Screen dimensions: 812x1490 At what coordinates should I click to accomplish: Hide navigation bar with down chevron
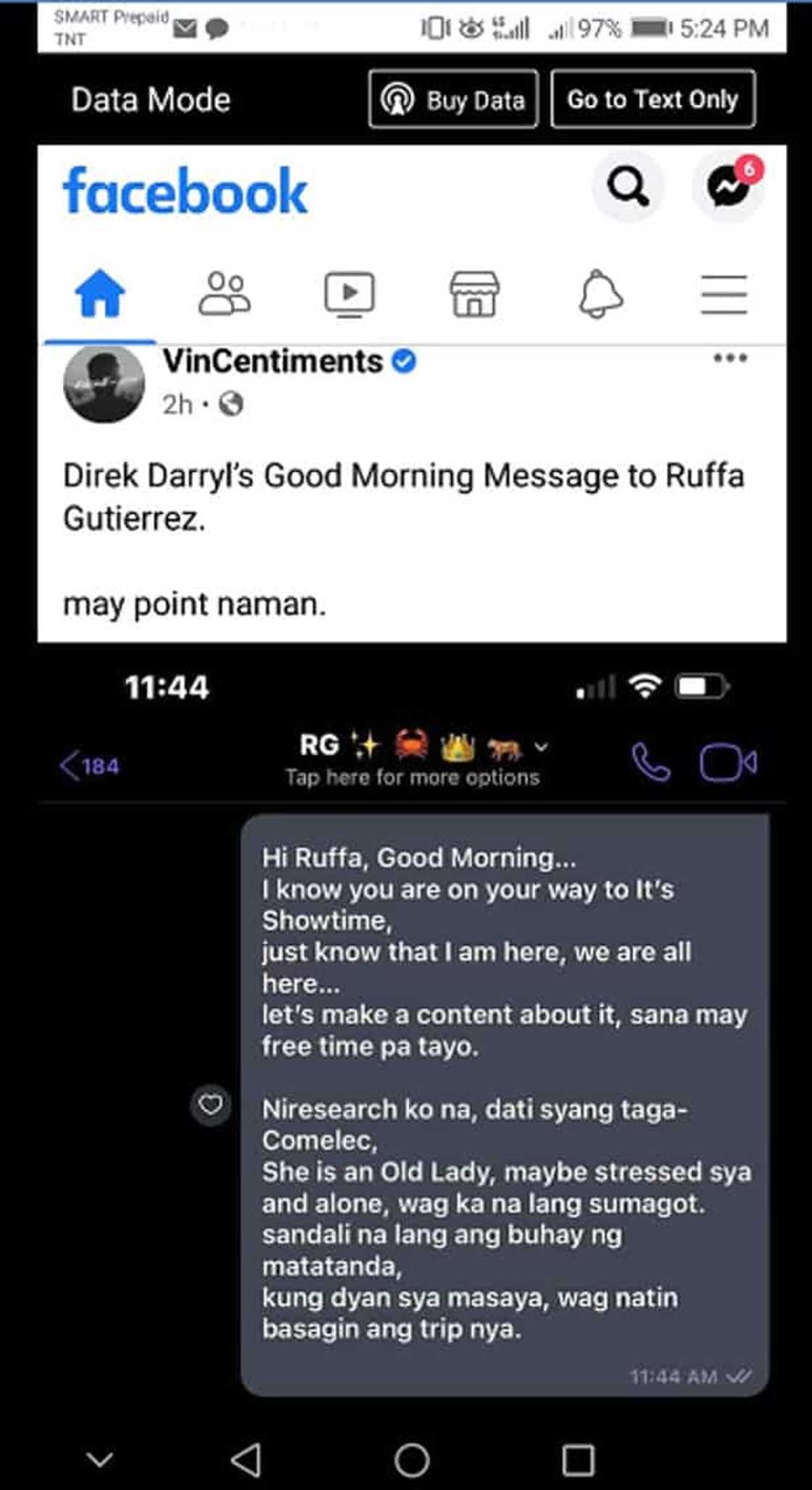point(99,1459)
